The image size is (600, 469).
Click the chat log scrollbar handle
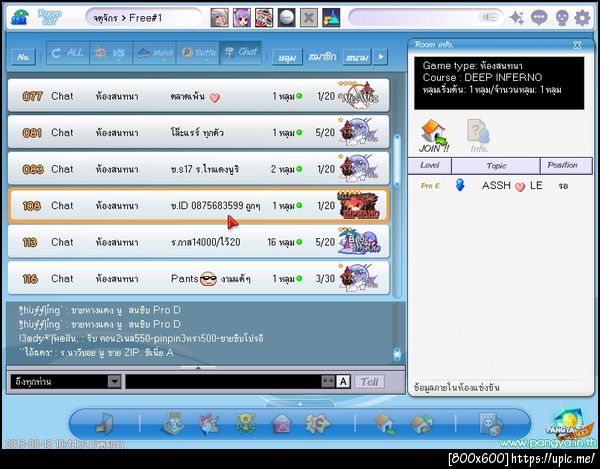tap(397, 354)
